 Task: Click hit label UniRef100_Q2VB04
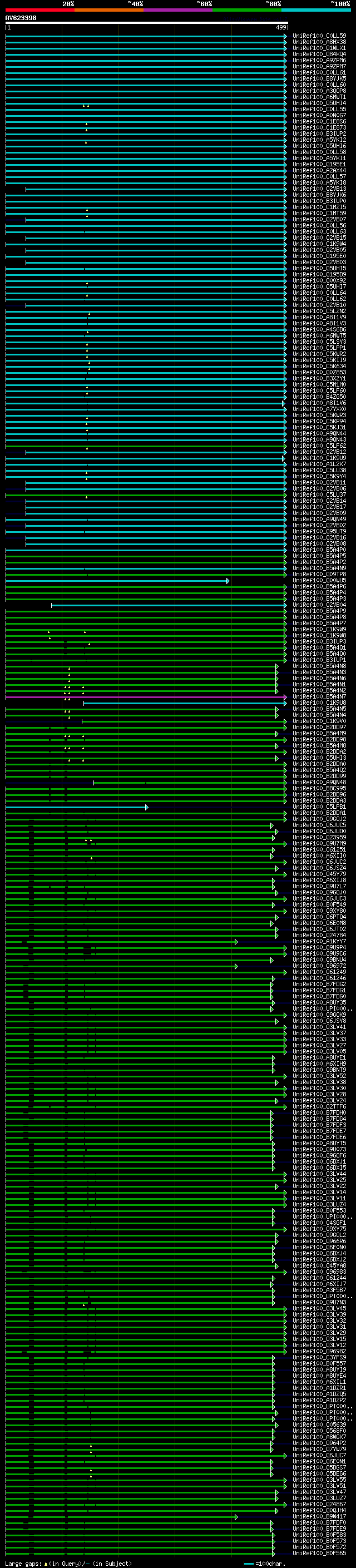point(319,606)
